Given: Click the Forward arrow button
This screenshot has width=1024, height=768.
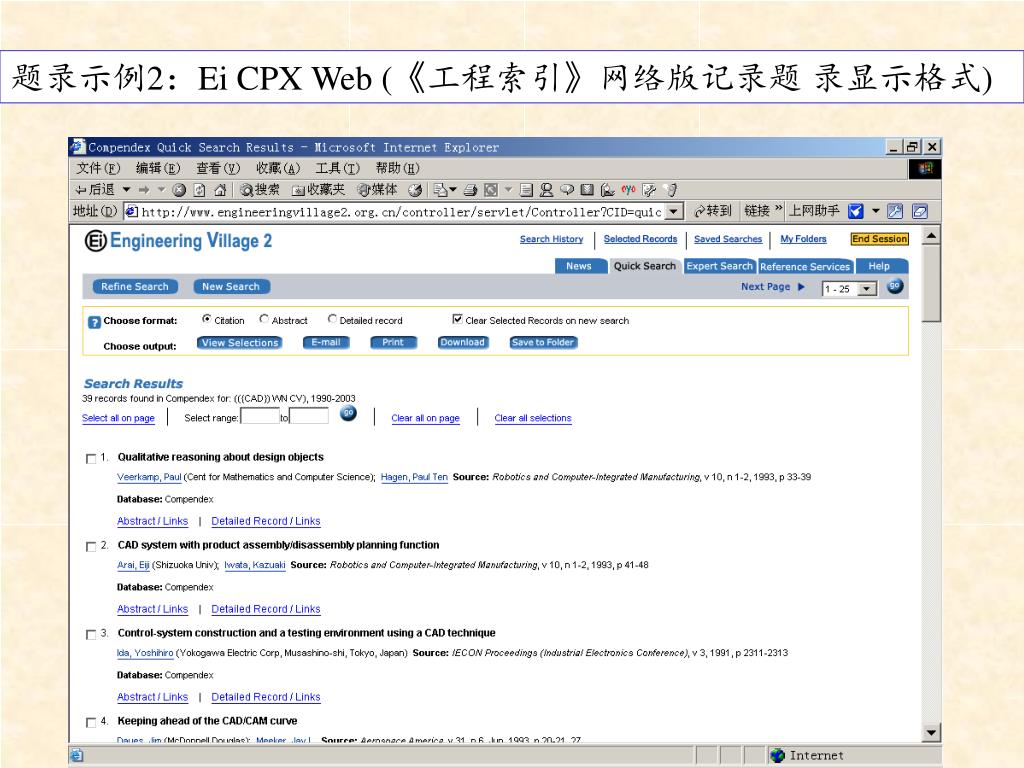Looking at the screenshot, I should [145, 190].
